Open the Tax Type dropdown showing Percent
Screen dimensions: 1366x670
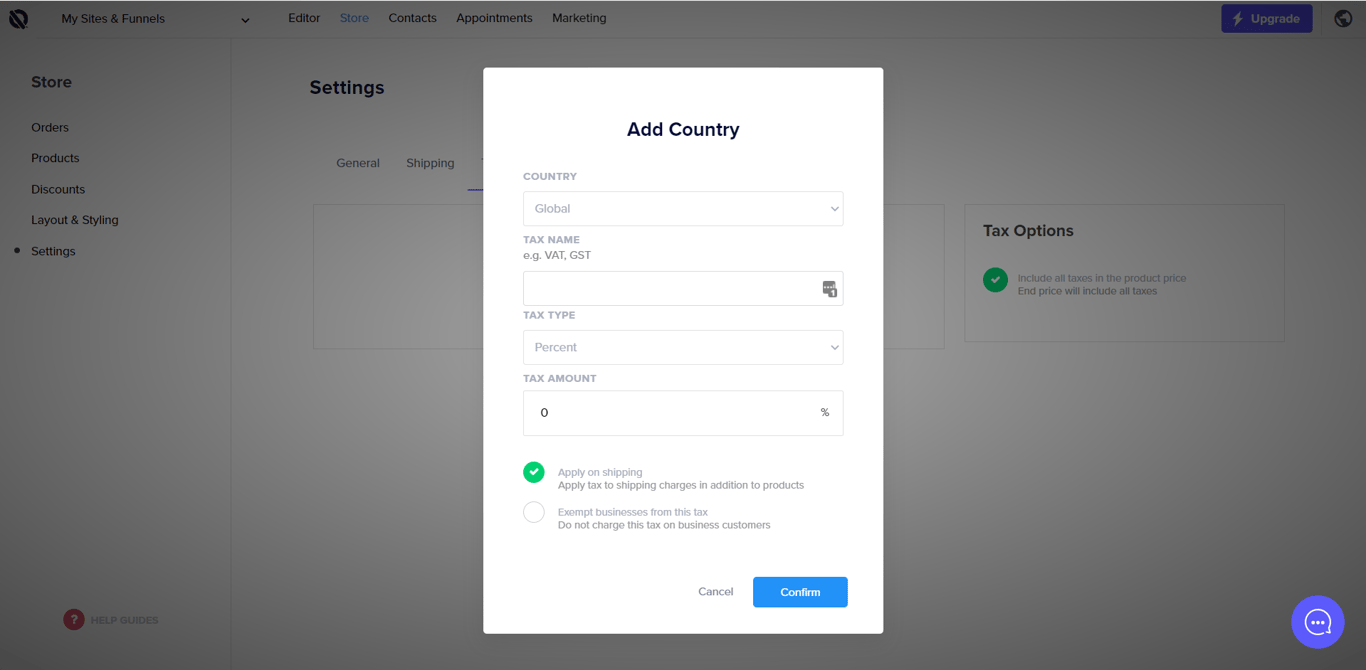pos(683,348)
